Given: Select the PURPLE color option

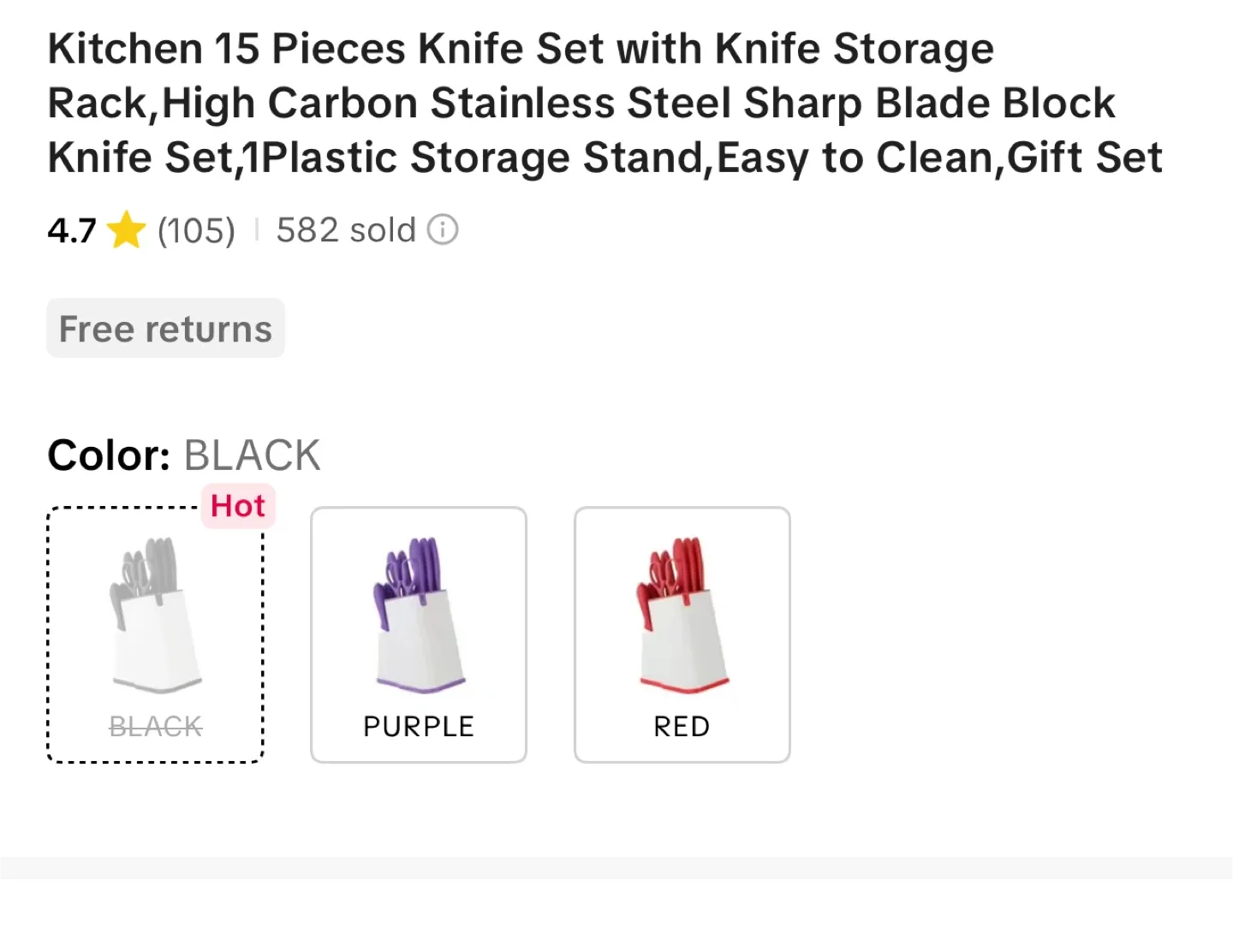Looking at the screenshot, I should tap(418, 634).
